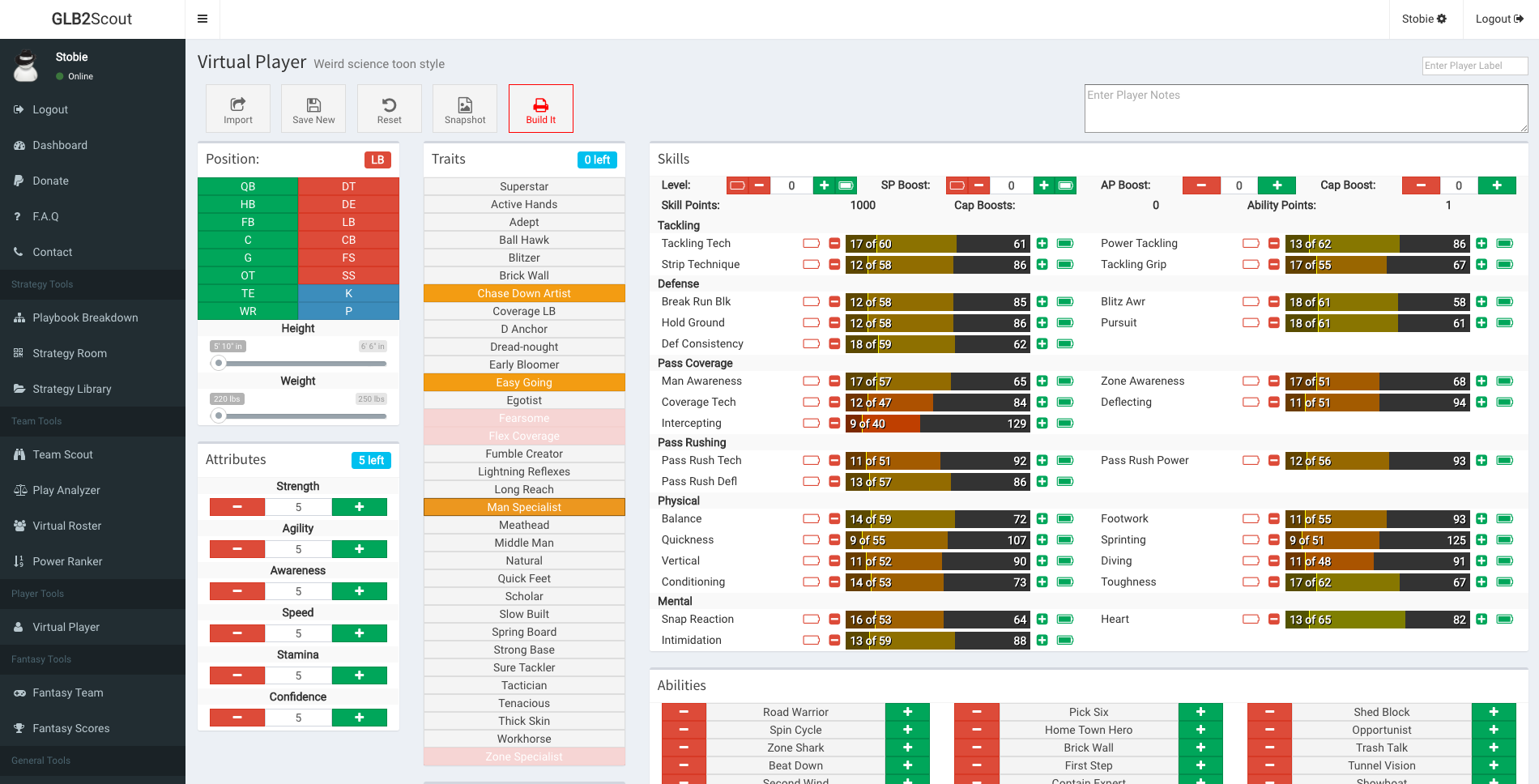Remove a point from Intercepting

coord(834,424)
